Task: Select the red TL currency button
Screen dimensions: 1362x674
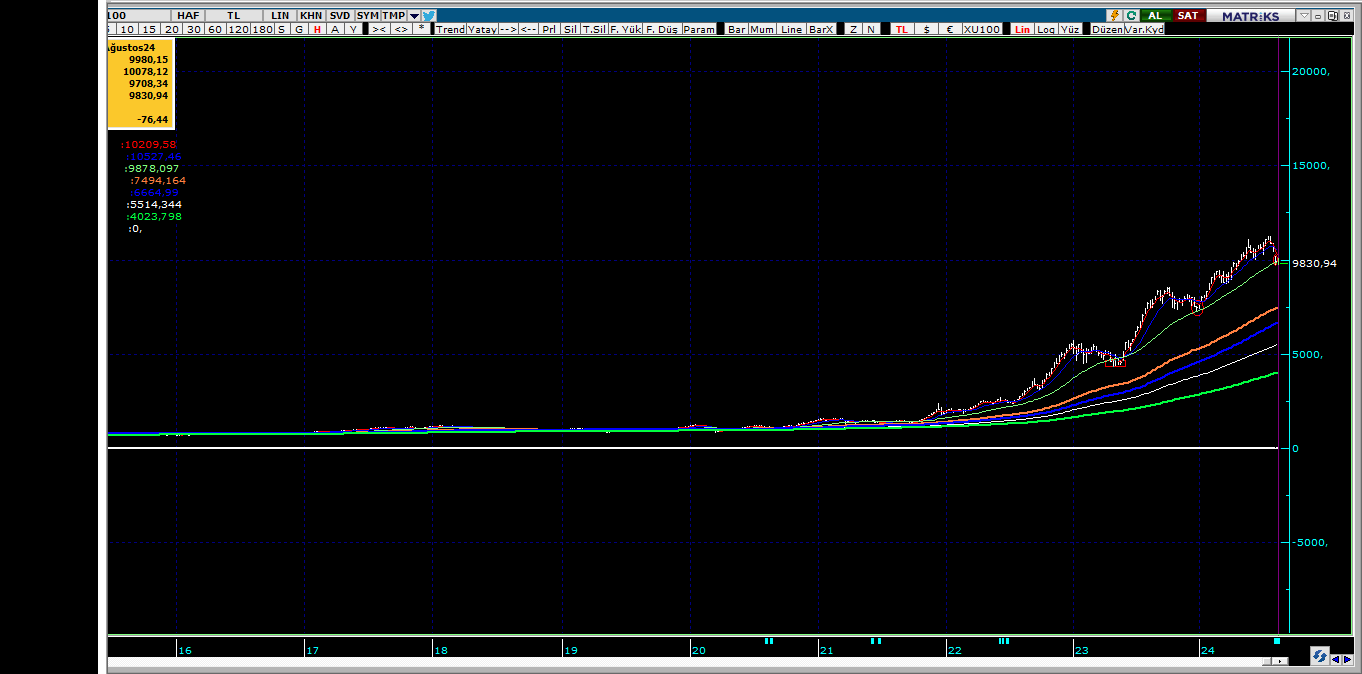Action: point(902,29)
